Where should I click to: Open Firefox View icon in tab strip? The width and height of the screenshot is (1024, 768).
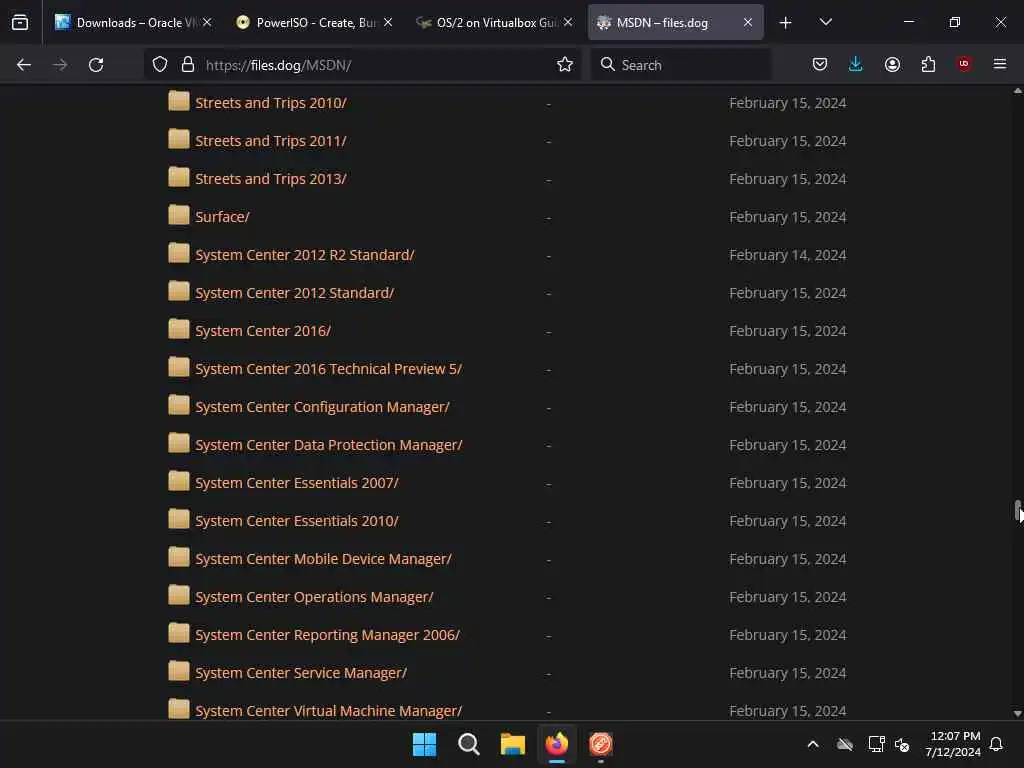tap(20, 23)
